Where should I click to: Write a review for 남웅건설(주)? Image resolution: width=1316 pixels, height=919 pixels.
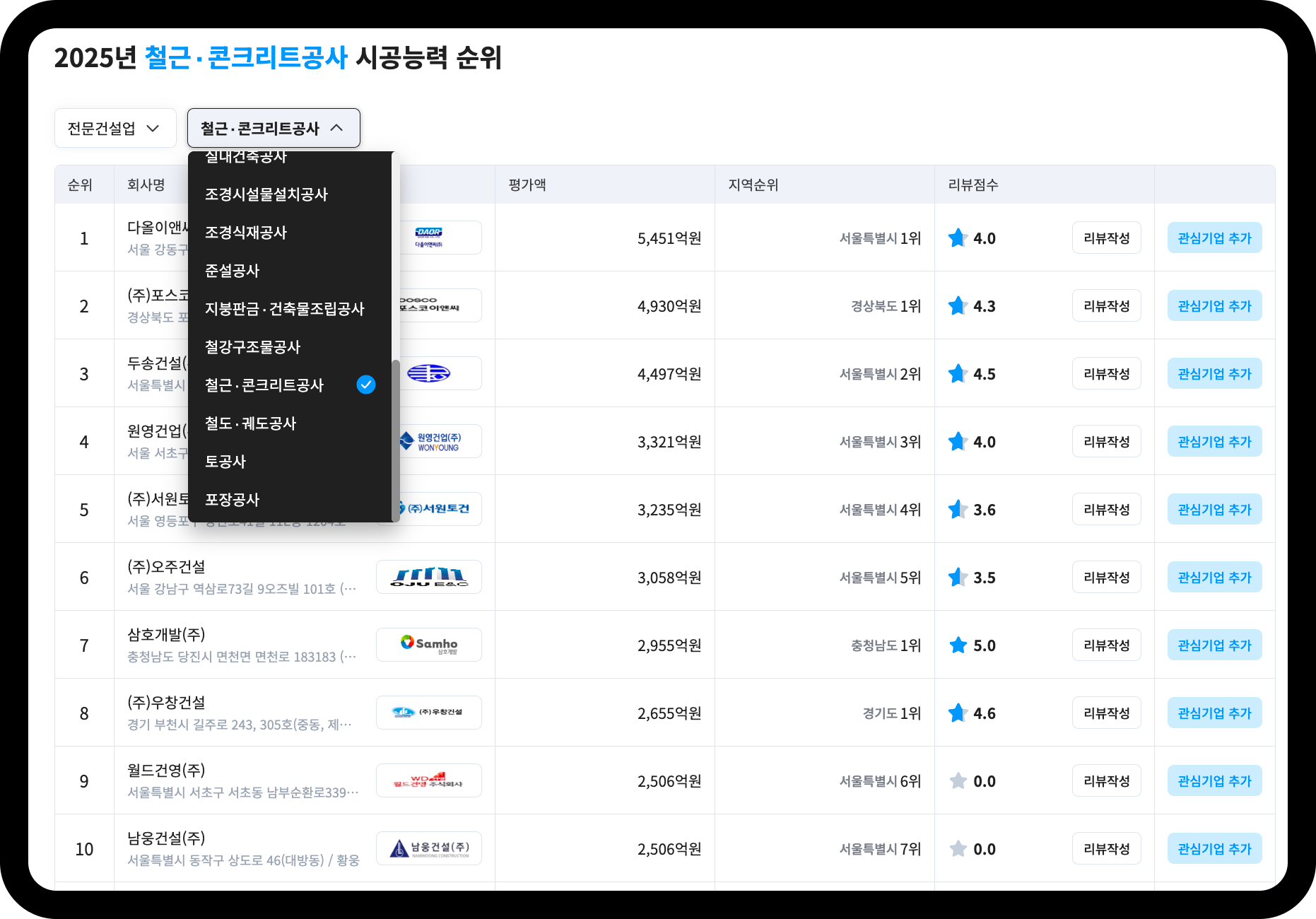[x=1106, y=849]
